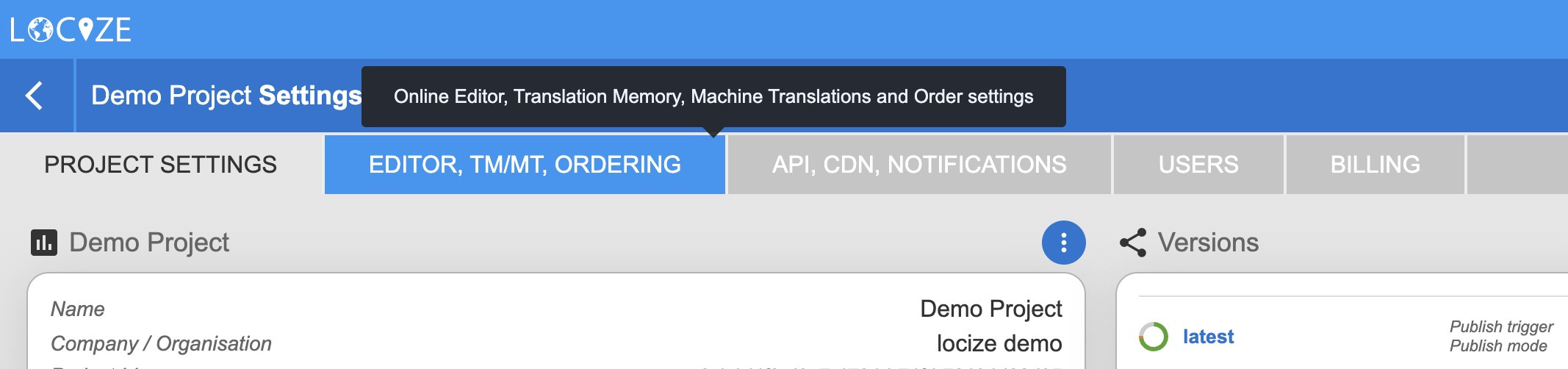Go to the Users tab

pos(1198,165)
